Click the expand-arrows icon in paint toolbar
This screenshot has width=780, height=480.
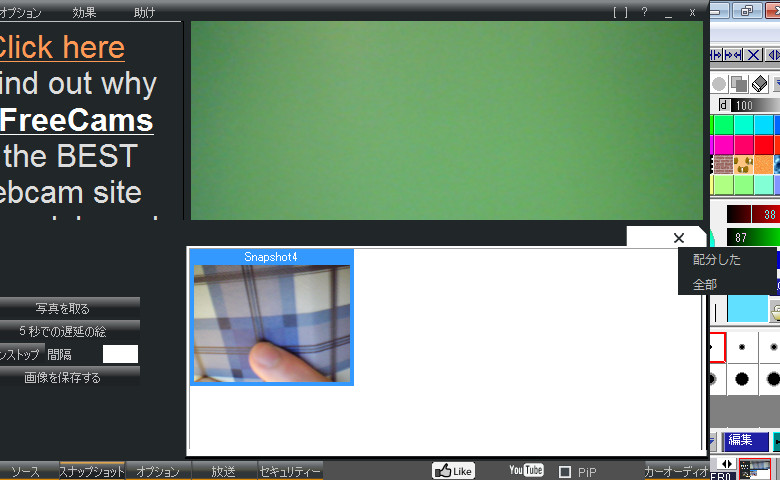[716, 55]
